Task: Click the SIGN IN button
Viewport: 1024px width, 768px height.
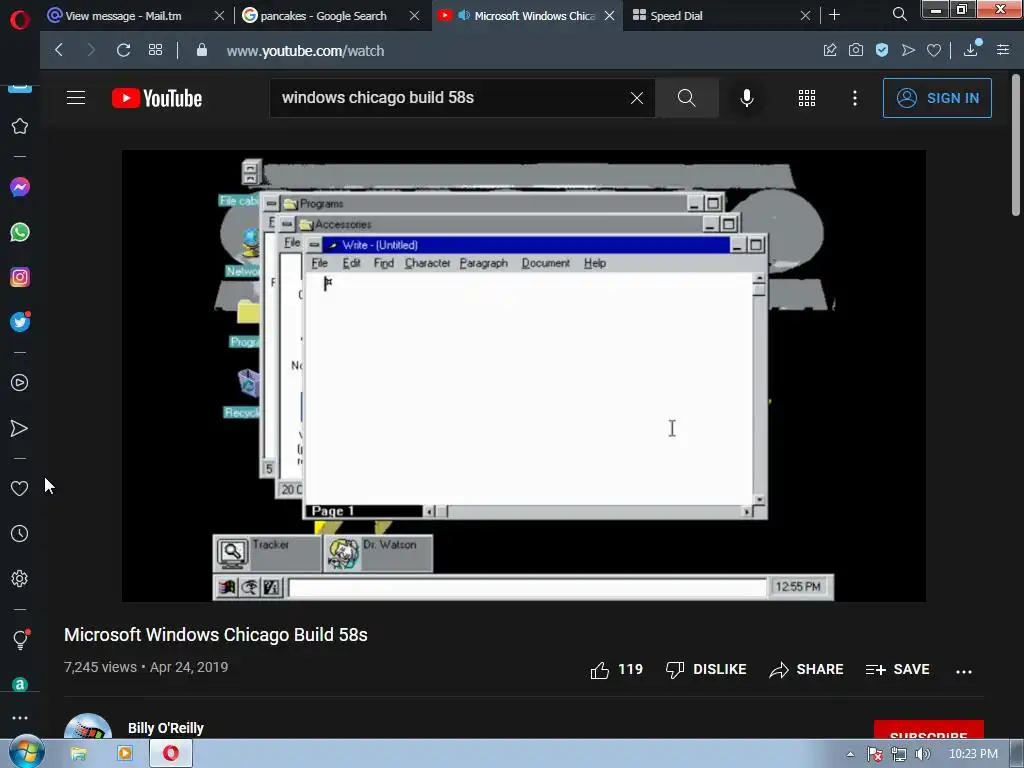Action: click(x=937, y=98)
